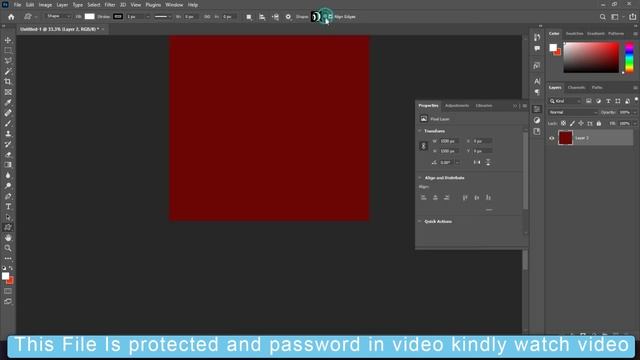
Task: Toggle the width-height link in Transform
Action: [423, 146]
